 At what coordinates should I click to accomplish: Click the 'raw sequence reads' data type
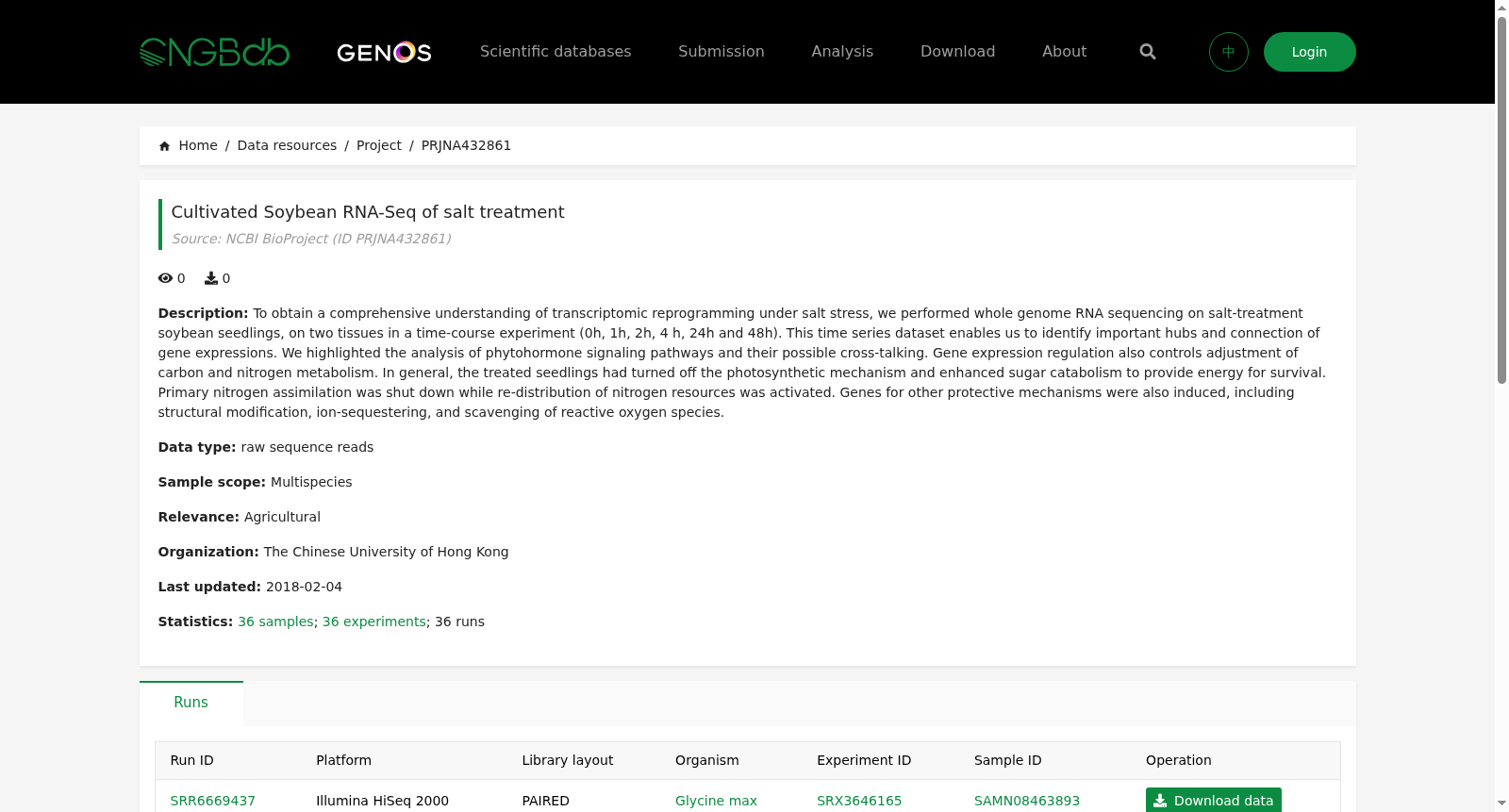(307, 447)
